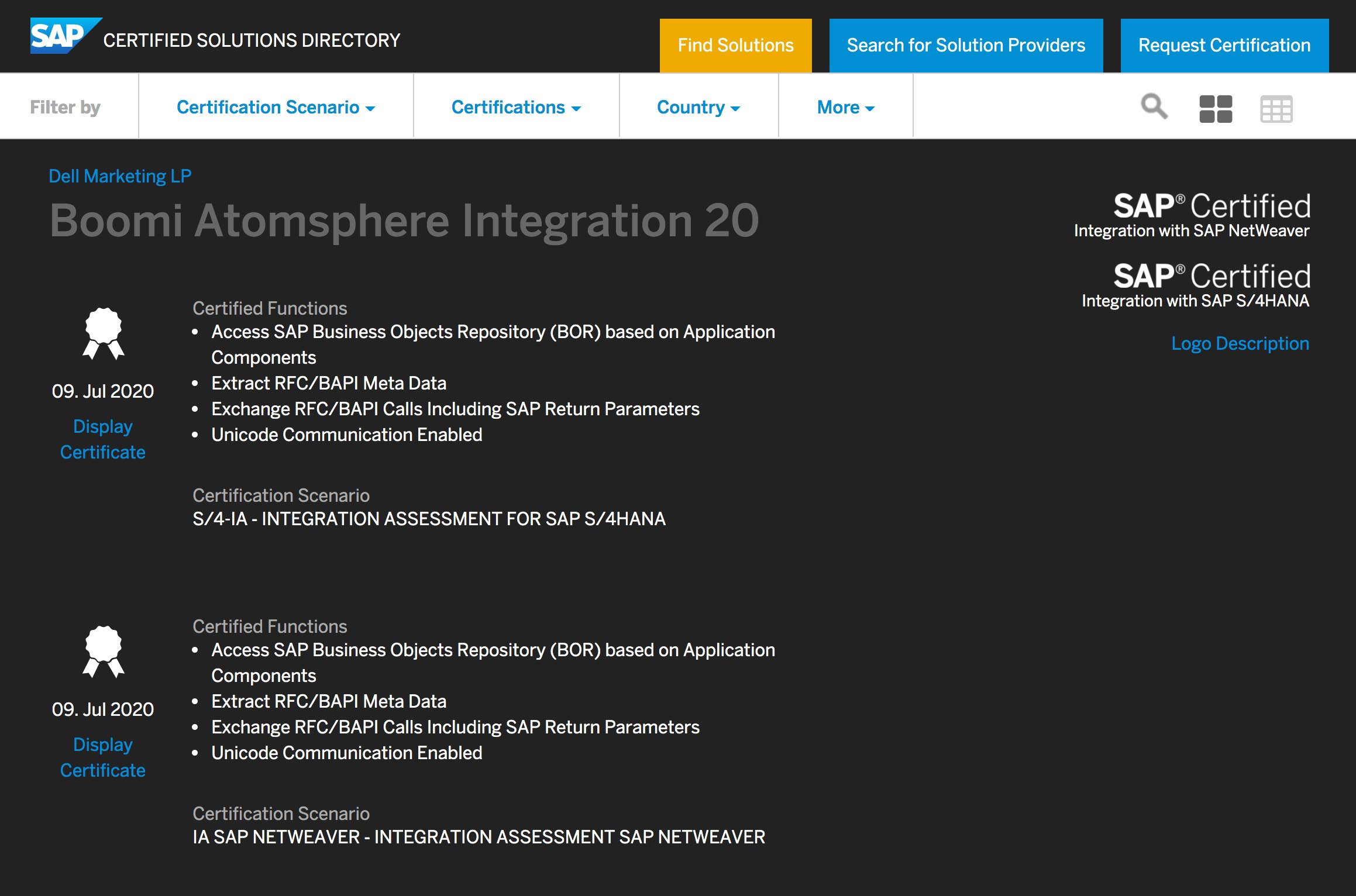Display Certificate for the S/4HANA assessment
The image size is (1356, 896).
[x=102, y=439]
